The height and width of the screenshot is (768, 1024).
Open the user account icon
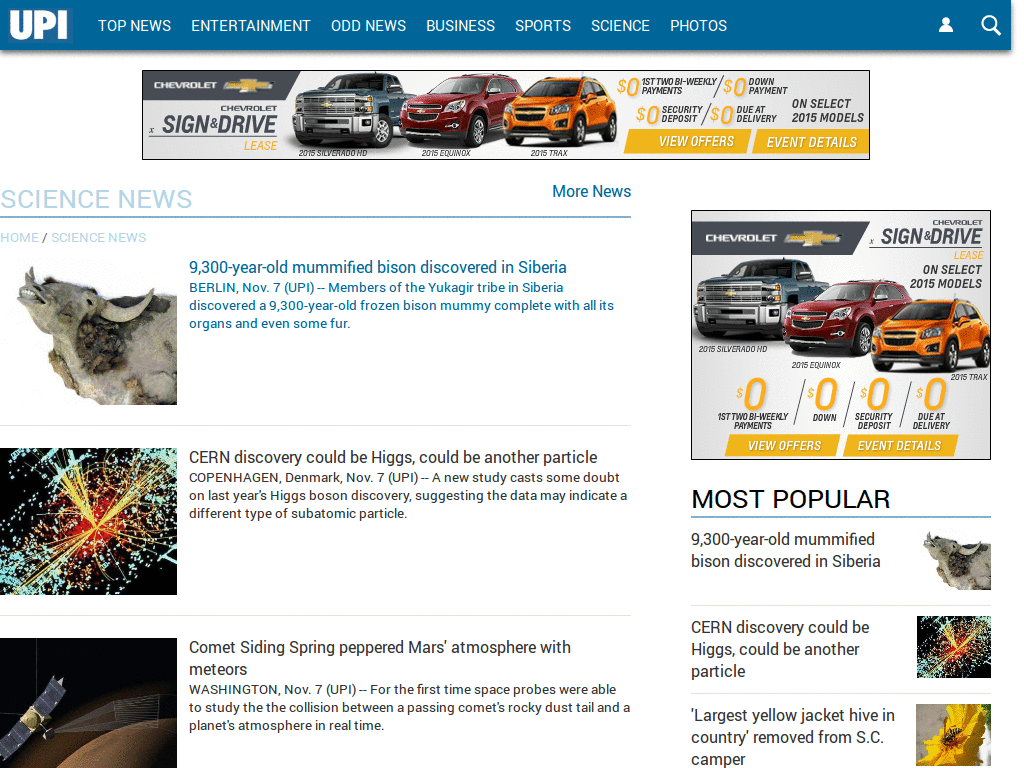(x=946, y=25)
